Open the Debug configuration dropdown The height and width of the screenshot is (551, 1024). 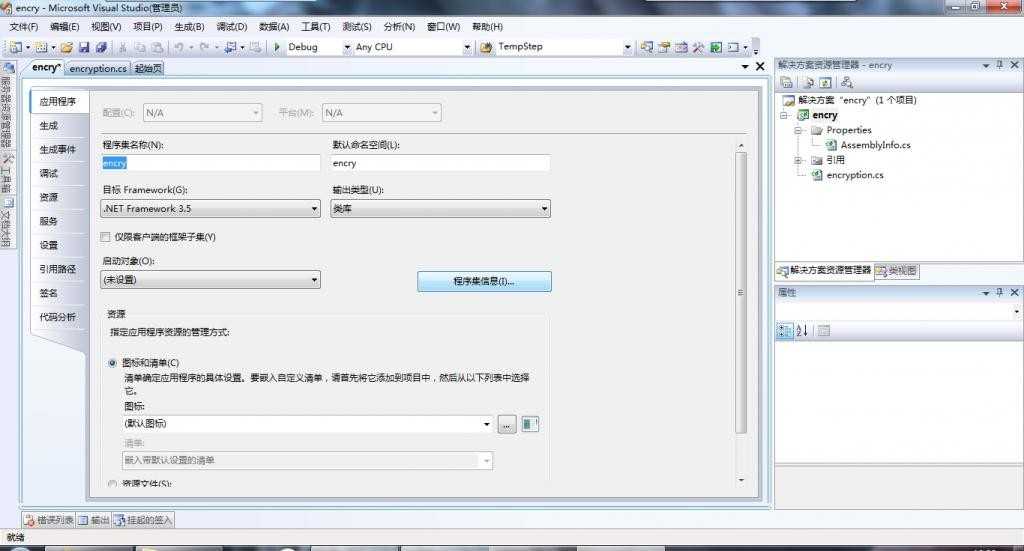pos(347,47)
